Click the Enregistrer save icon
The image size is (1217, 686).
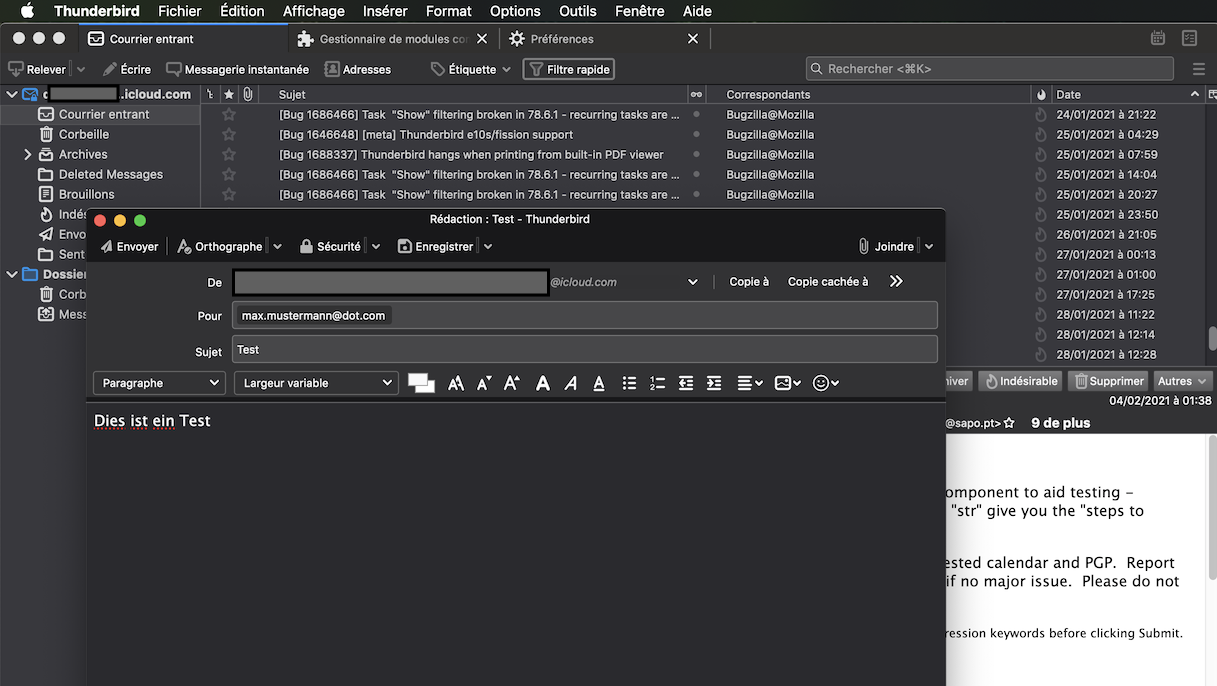click(x=405, y=247)
